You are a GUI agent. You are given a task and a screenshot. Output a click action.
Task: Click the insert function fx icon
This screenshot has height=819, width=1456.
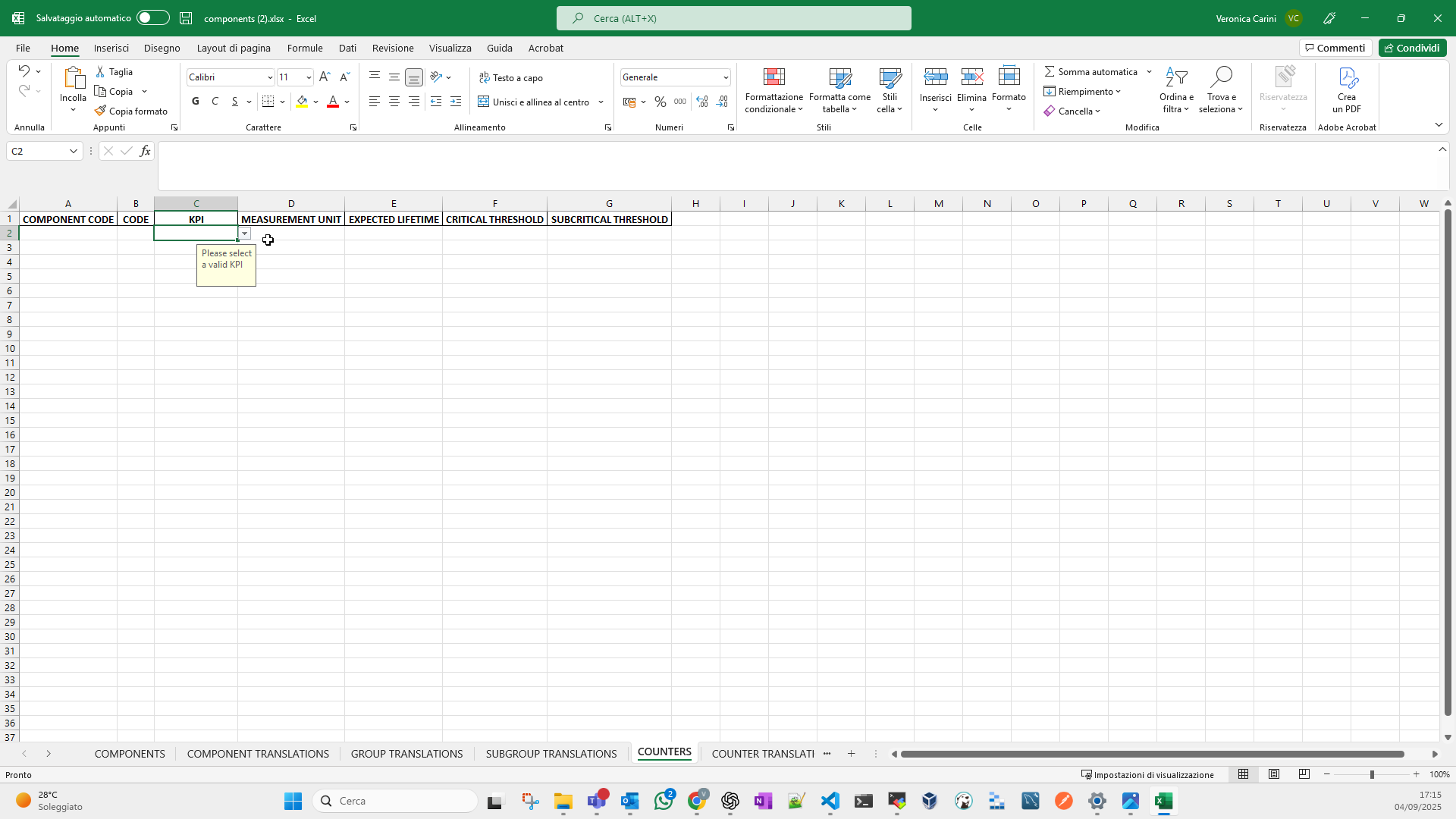click(x=145, y=151)
